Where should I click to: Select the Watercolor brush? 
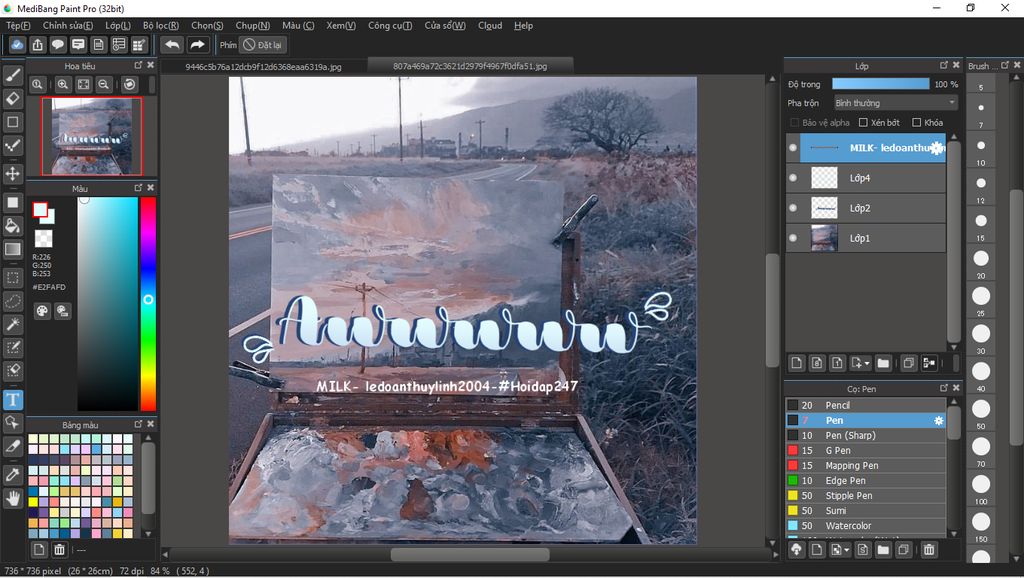click(x=866, y=526)
